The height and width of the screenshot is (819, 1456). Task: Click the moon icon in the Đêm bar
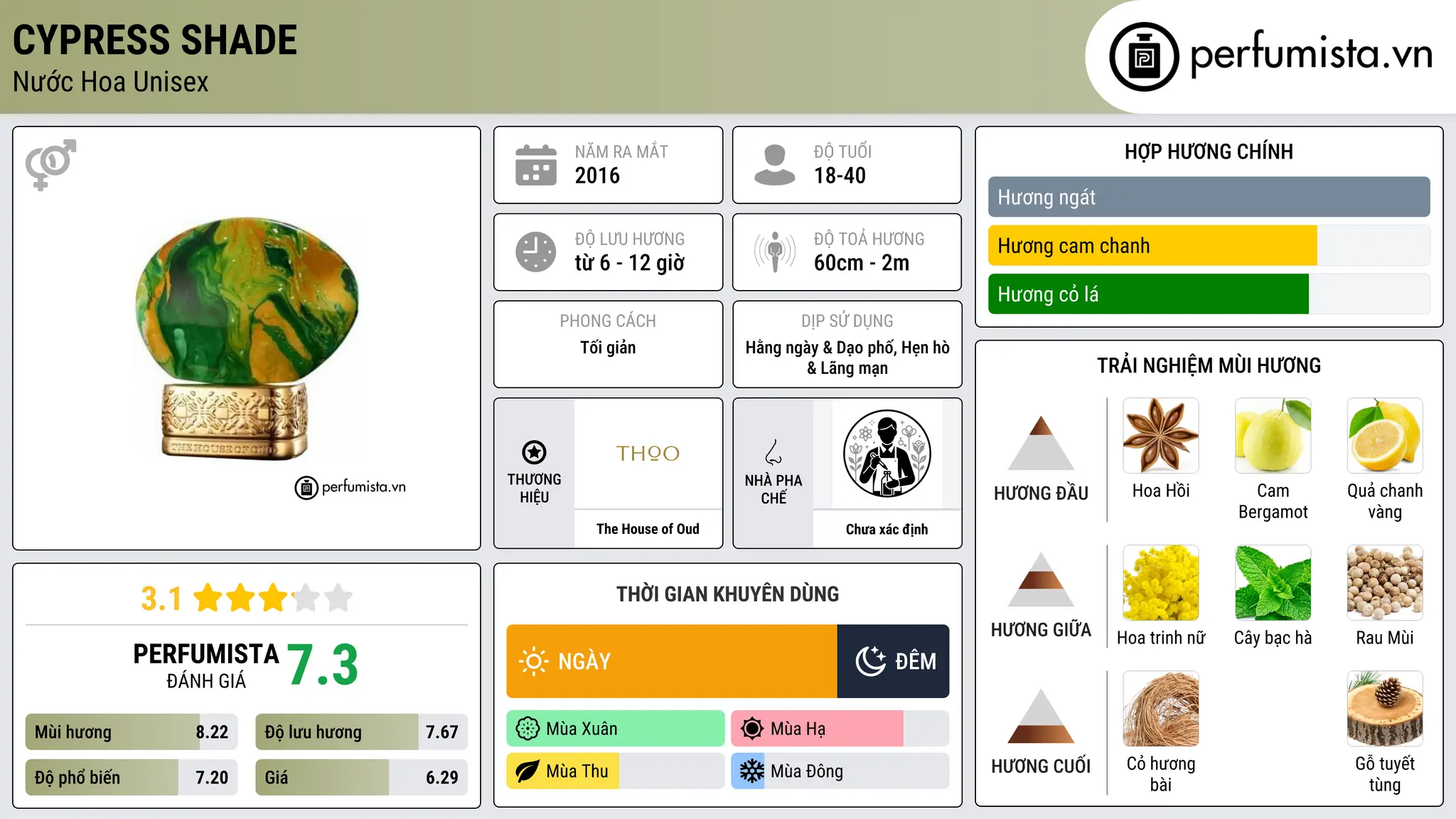point(870,661)
